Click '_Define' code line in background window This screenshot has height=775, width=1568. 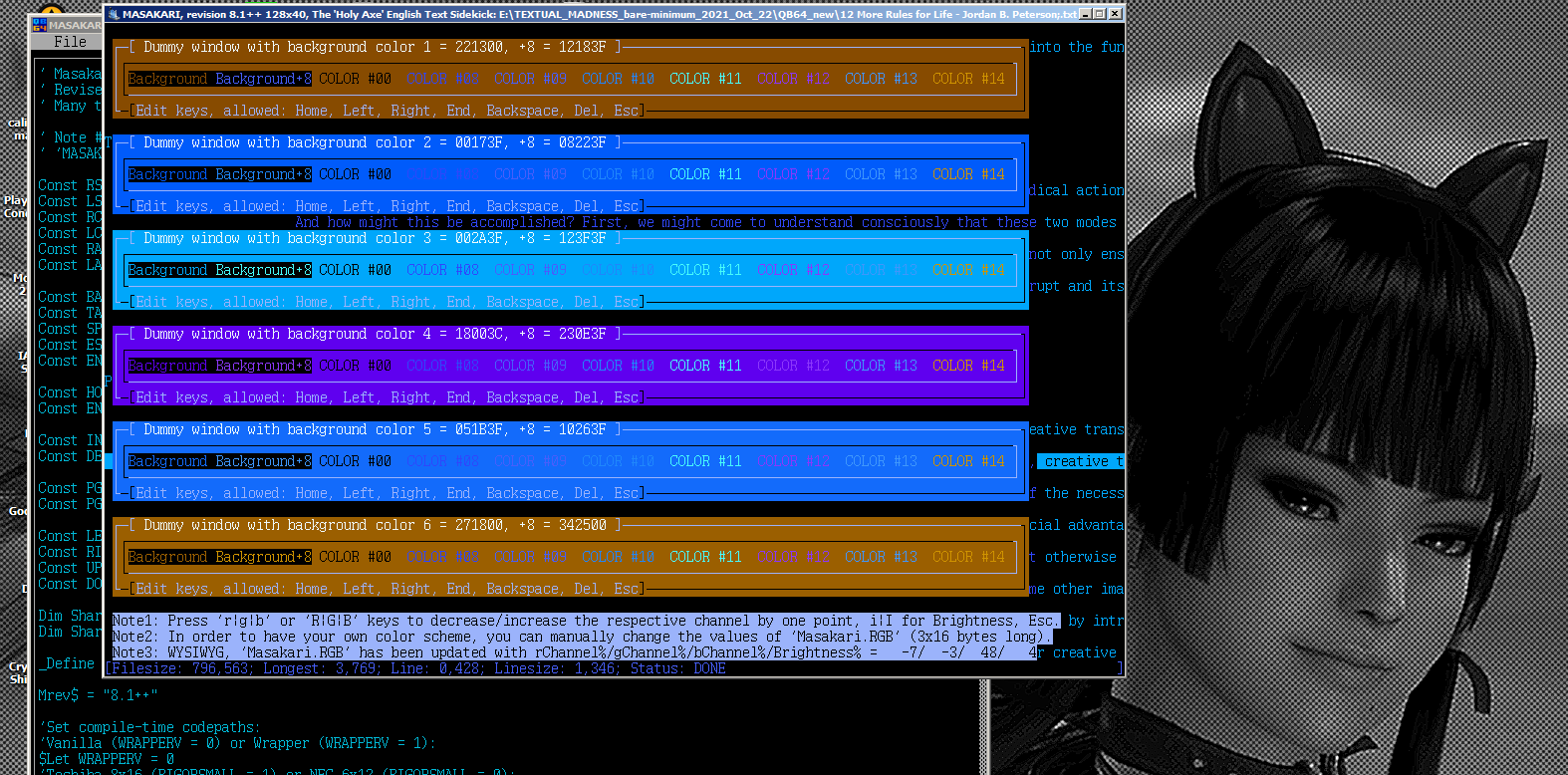66,663
